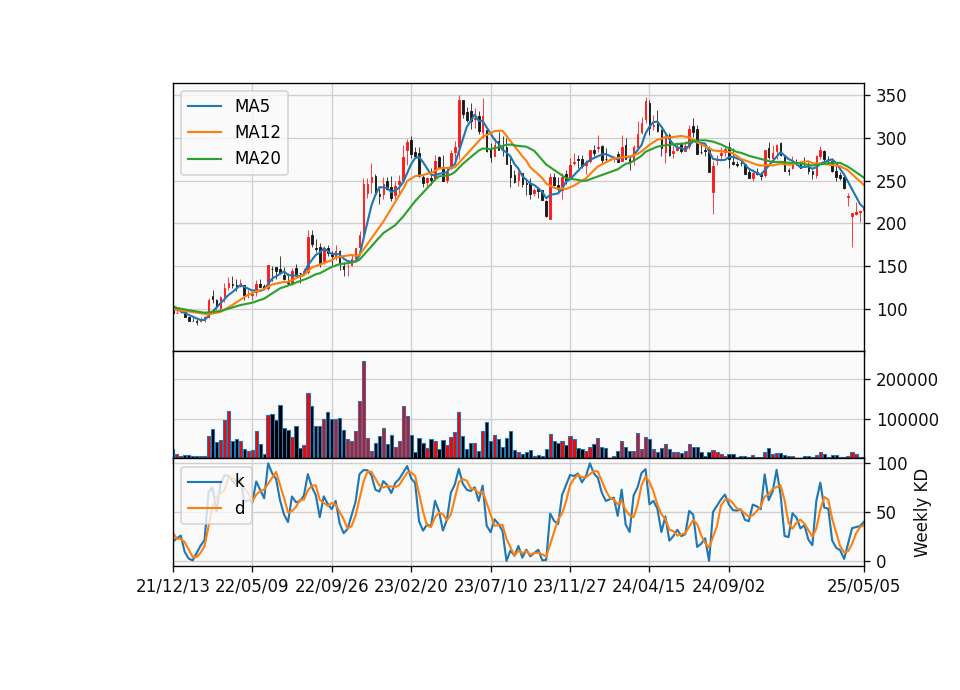The width and height of the screenshot is (960, 690).
Task: Click the 100000 volume axis tick label
Action: 907,420
